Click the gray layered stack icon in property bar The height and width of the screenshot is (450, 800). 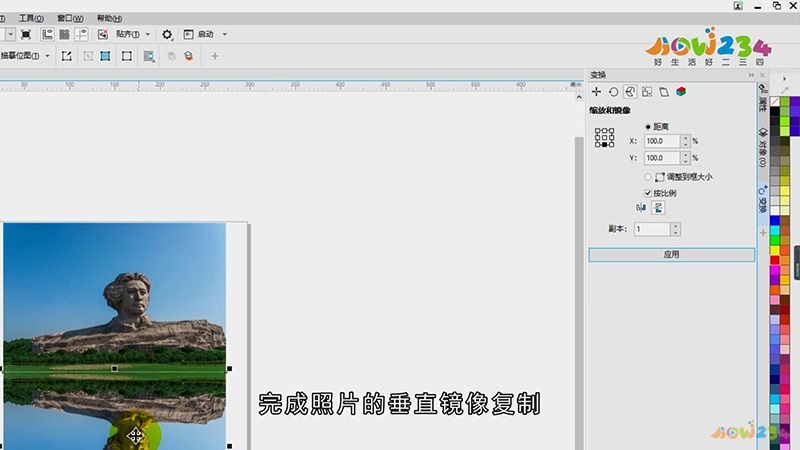172,56
